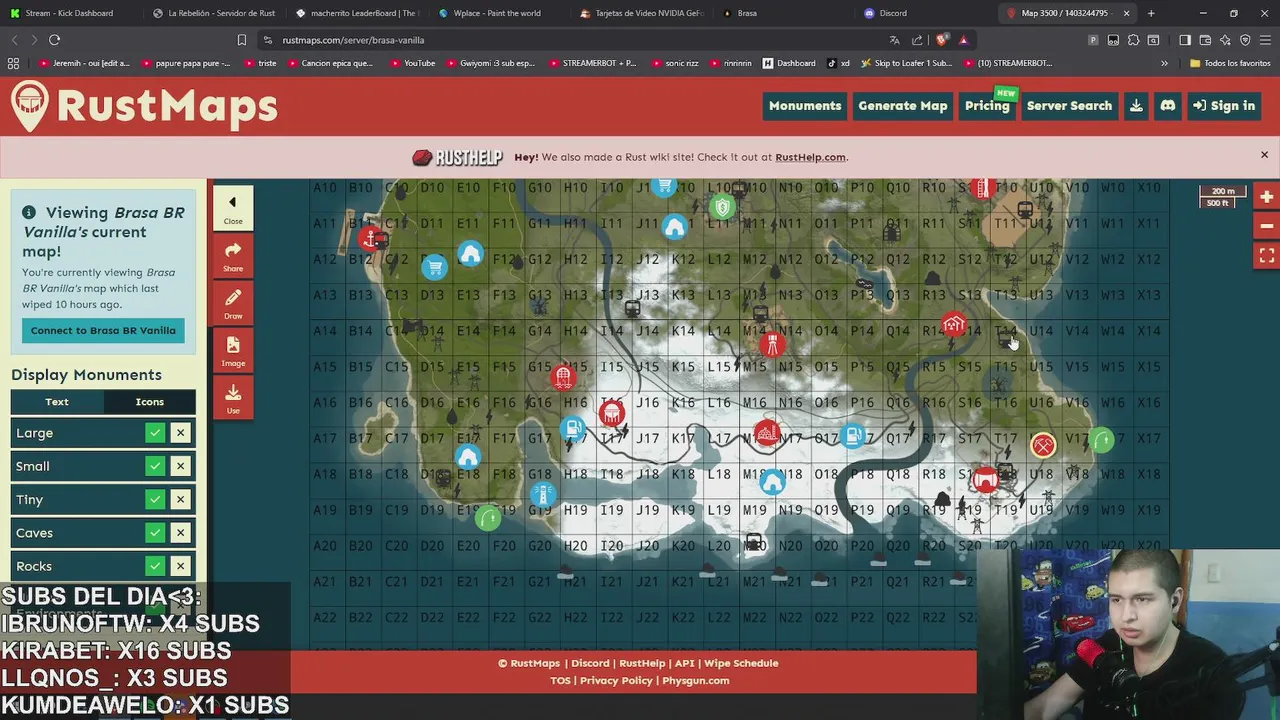Click Sign in button
The width and height of the screenshot is (1280, 720).
(x=1223, y=106)
